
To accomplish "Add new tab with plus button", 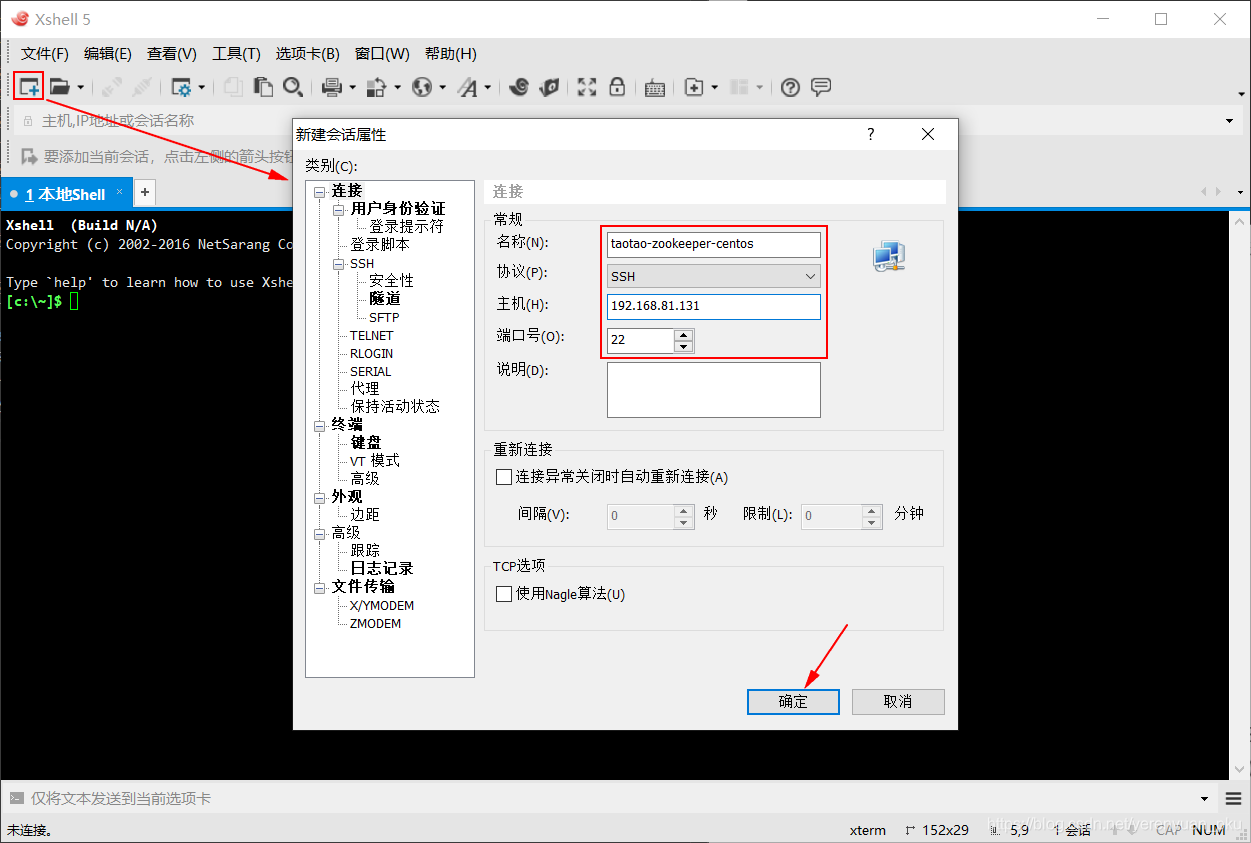I will click(x=145, y=192).
